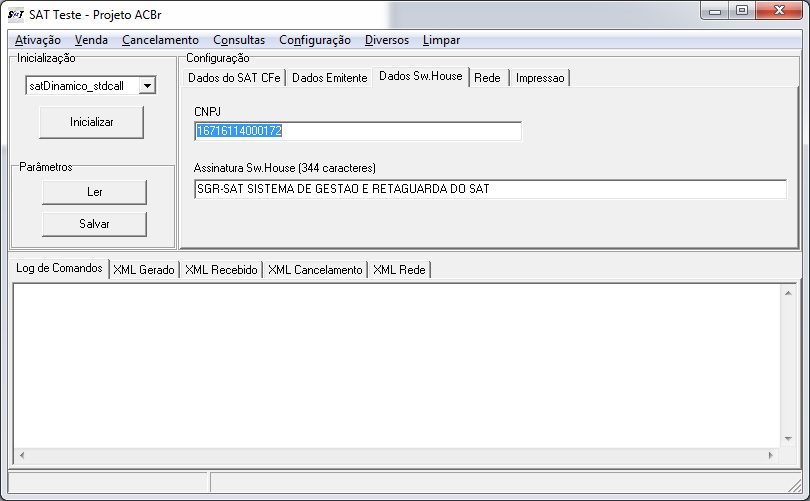Switch to XML Gerado tab
The image size is (810, 501).
tap(144, 270)
